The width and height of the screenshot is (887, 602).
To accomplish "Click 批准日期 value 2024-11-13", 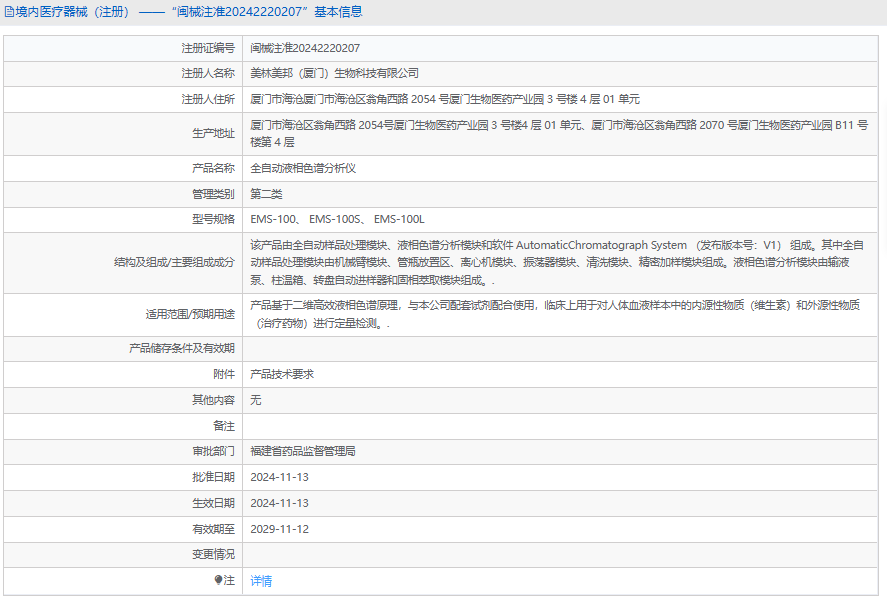I will (x=279, y=477).
